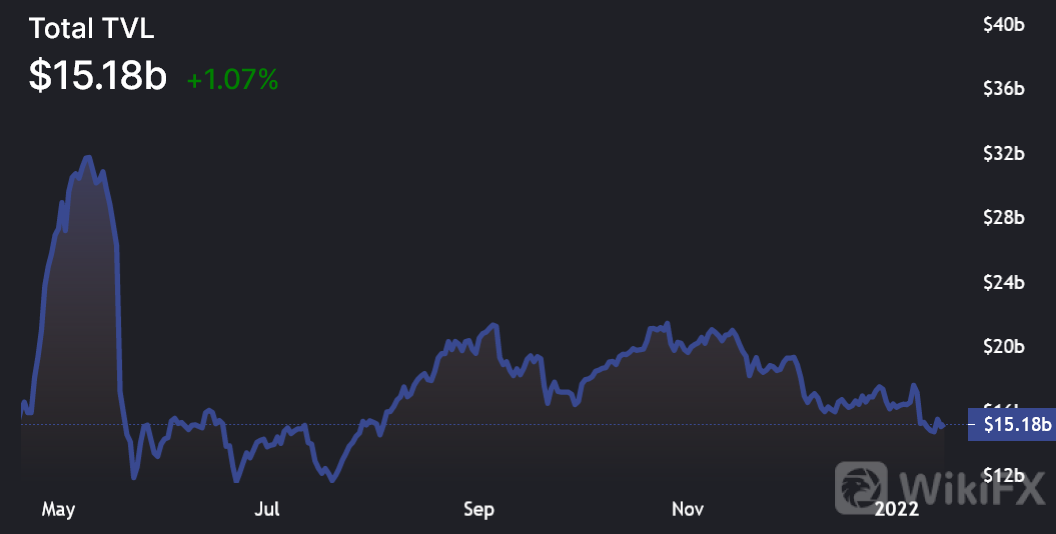Click the blue $15.18b price tag
Viewport: 1056px width, 534px height.
pyautogui.click(x=1012, y=425)
